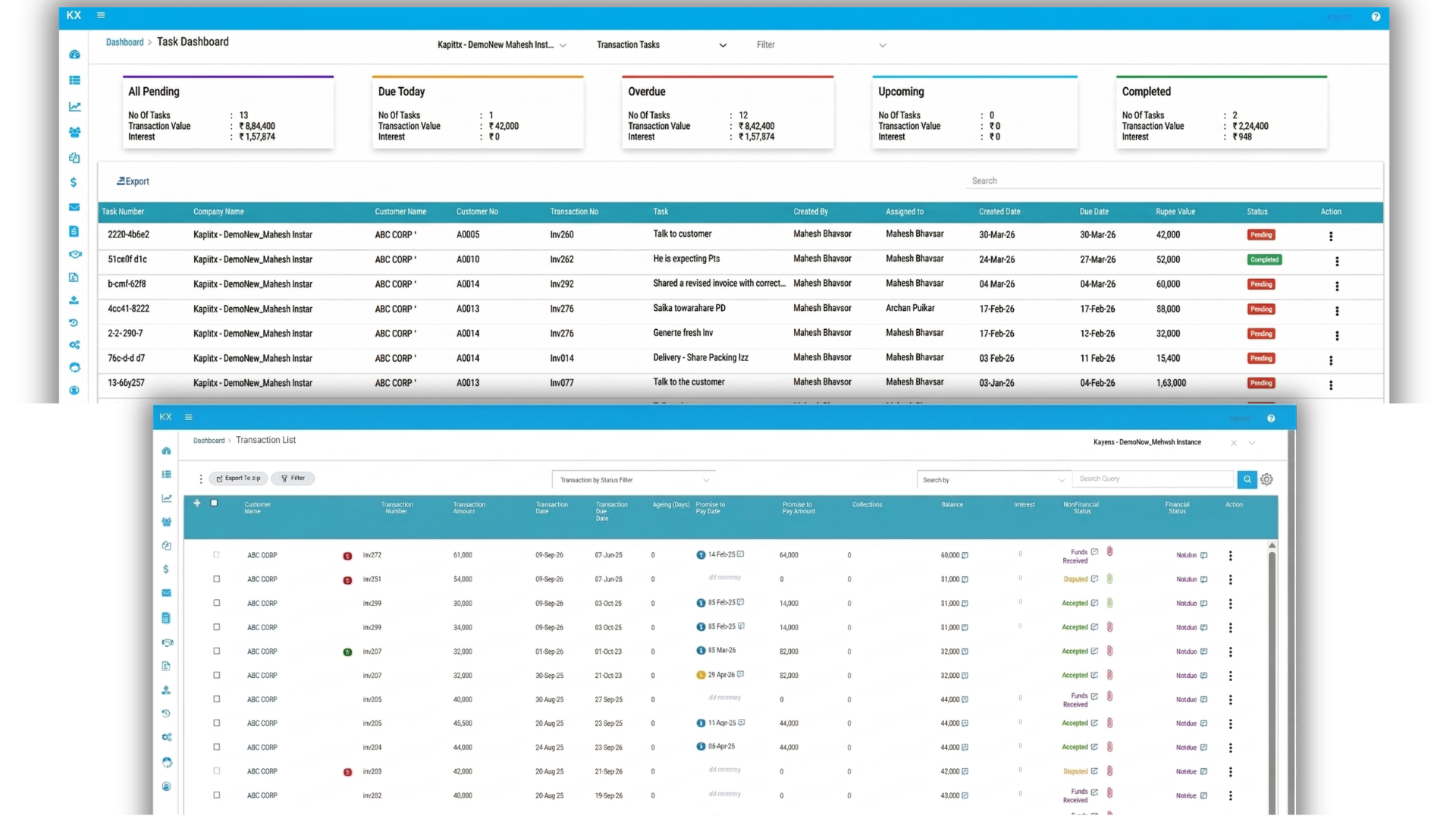Screen dimensions: 1456x819
Task: Click the analytics chart icon in upper sidebar
Action: tap(74, 107)
